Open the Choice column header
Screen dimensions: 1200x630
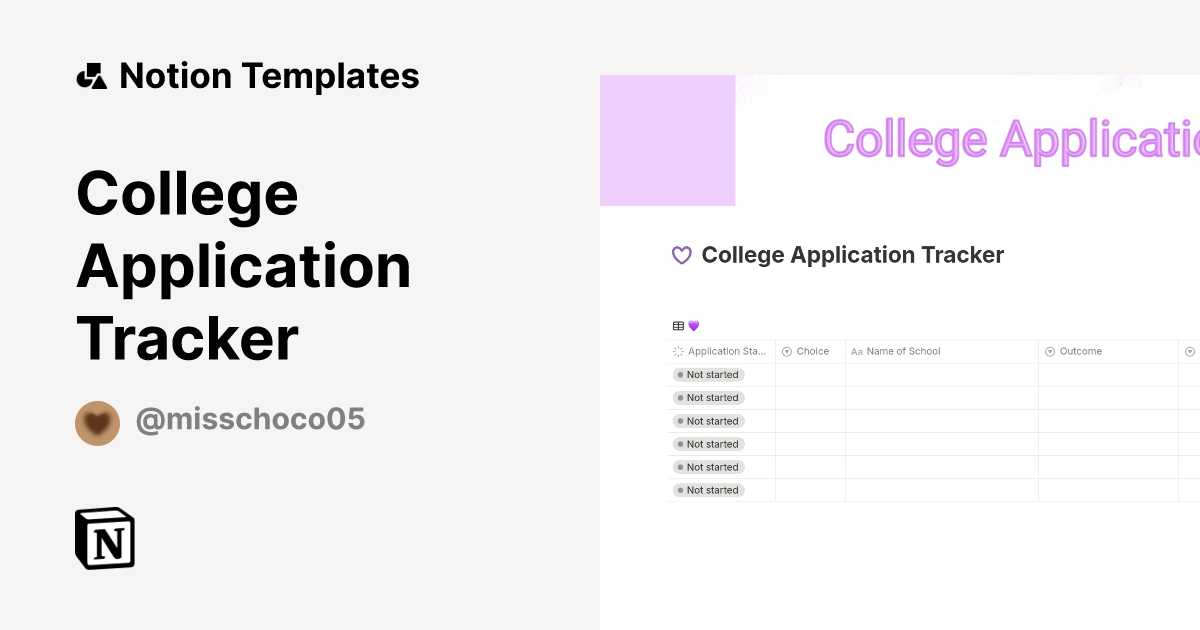pyautogui.click(x=812, y=352)
